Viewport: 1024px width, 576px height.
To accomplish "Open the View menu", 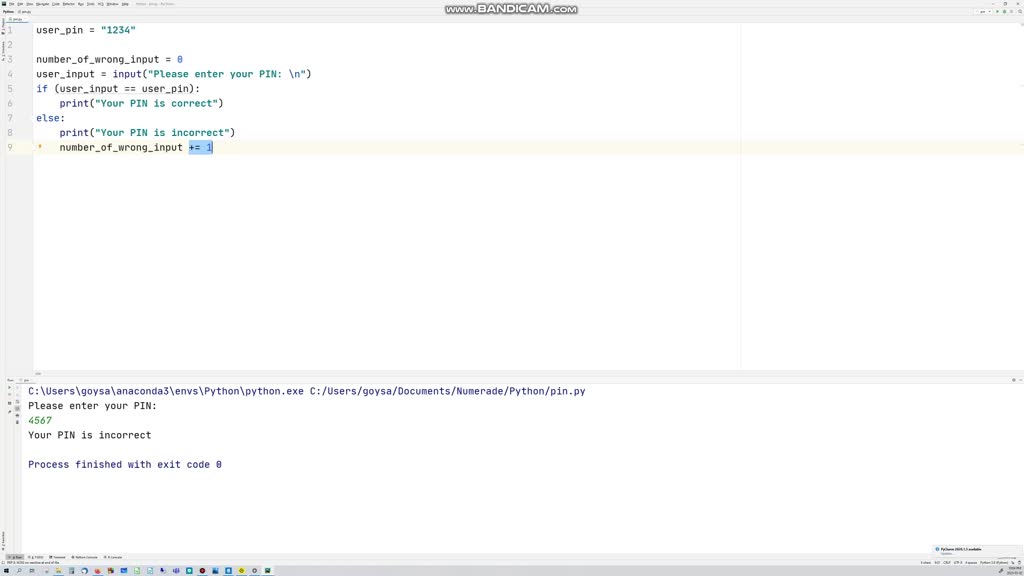I will (x=29, y=4).
